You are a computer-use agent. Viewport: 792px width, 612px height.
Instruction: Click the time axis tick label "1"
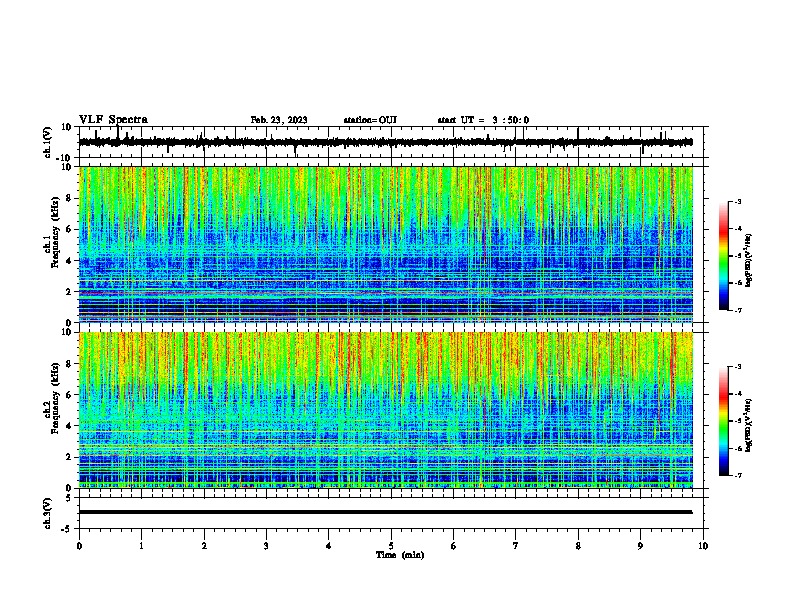[x=141, y=546]
